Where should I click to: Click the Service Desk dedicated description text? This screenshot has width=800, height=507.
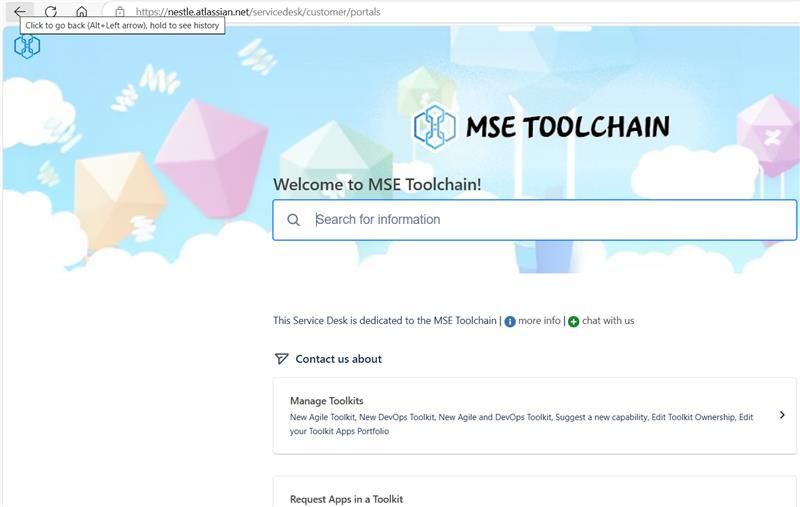click(x=385, y=320)
